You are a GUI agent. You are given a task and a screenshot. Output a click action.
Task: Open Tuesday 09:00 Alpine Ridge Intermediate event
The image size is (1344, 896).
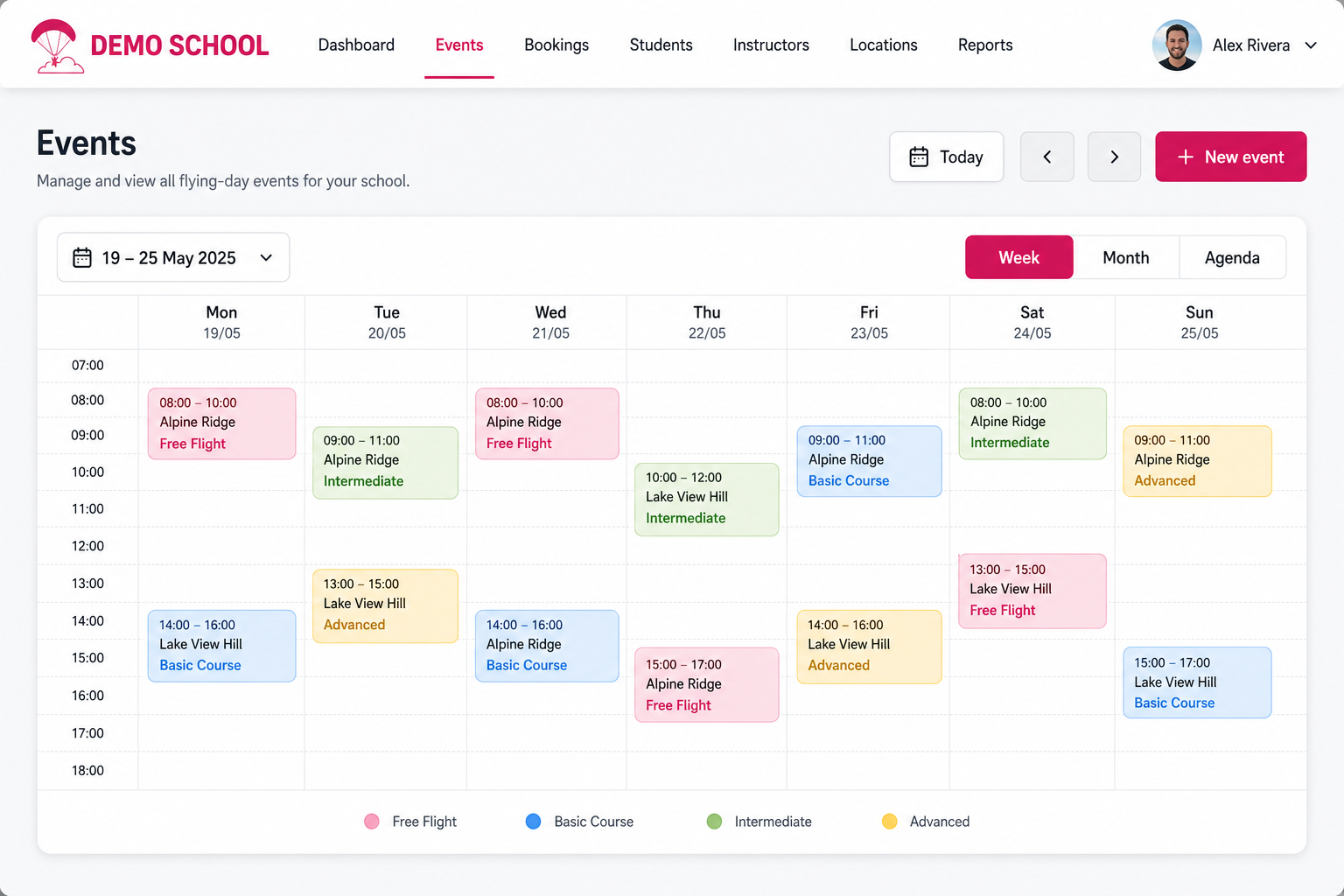[x=385, y=463]
